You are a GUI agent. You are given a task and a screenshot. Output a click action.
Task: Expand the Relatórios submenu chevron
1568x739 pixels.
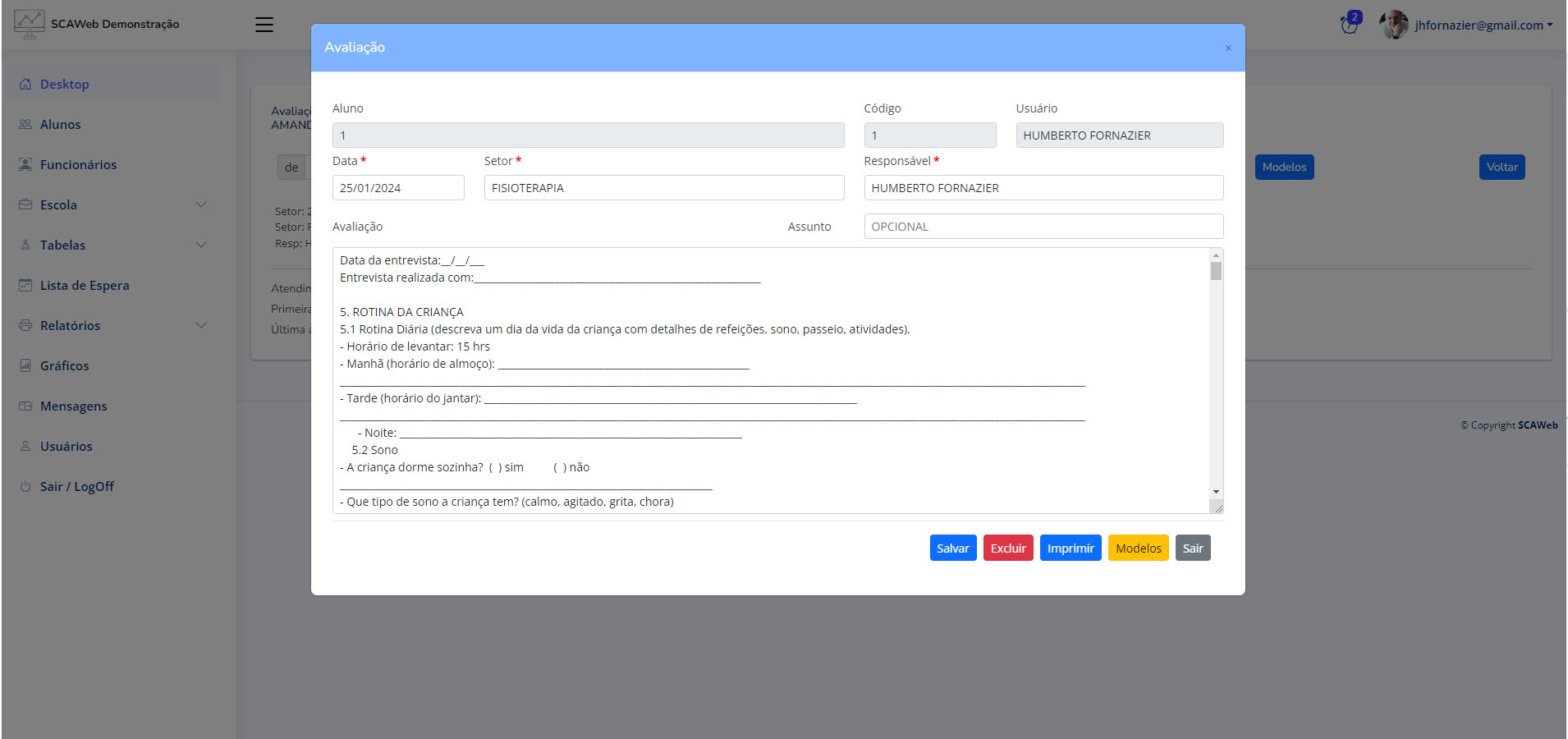(201, 326)
